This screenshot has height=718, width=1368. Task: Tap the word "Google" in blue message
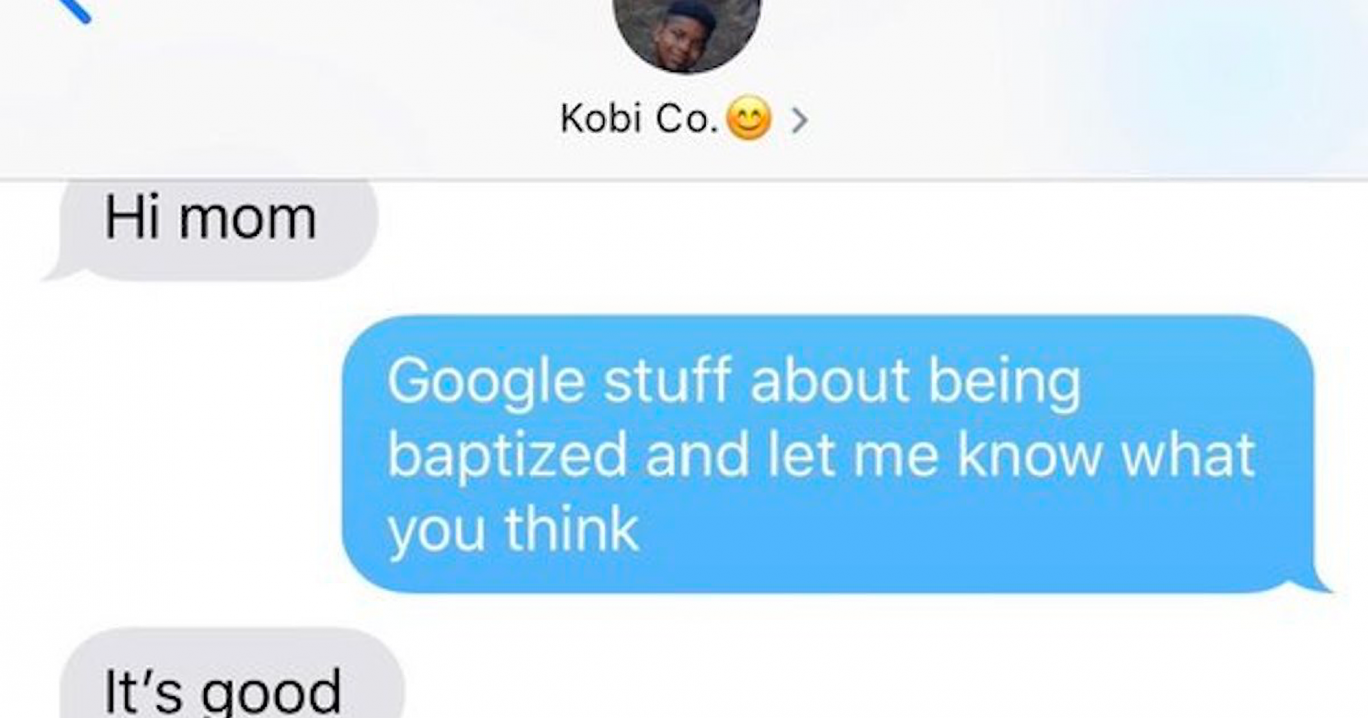tap(486, 384)
